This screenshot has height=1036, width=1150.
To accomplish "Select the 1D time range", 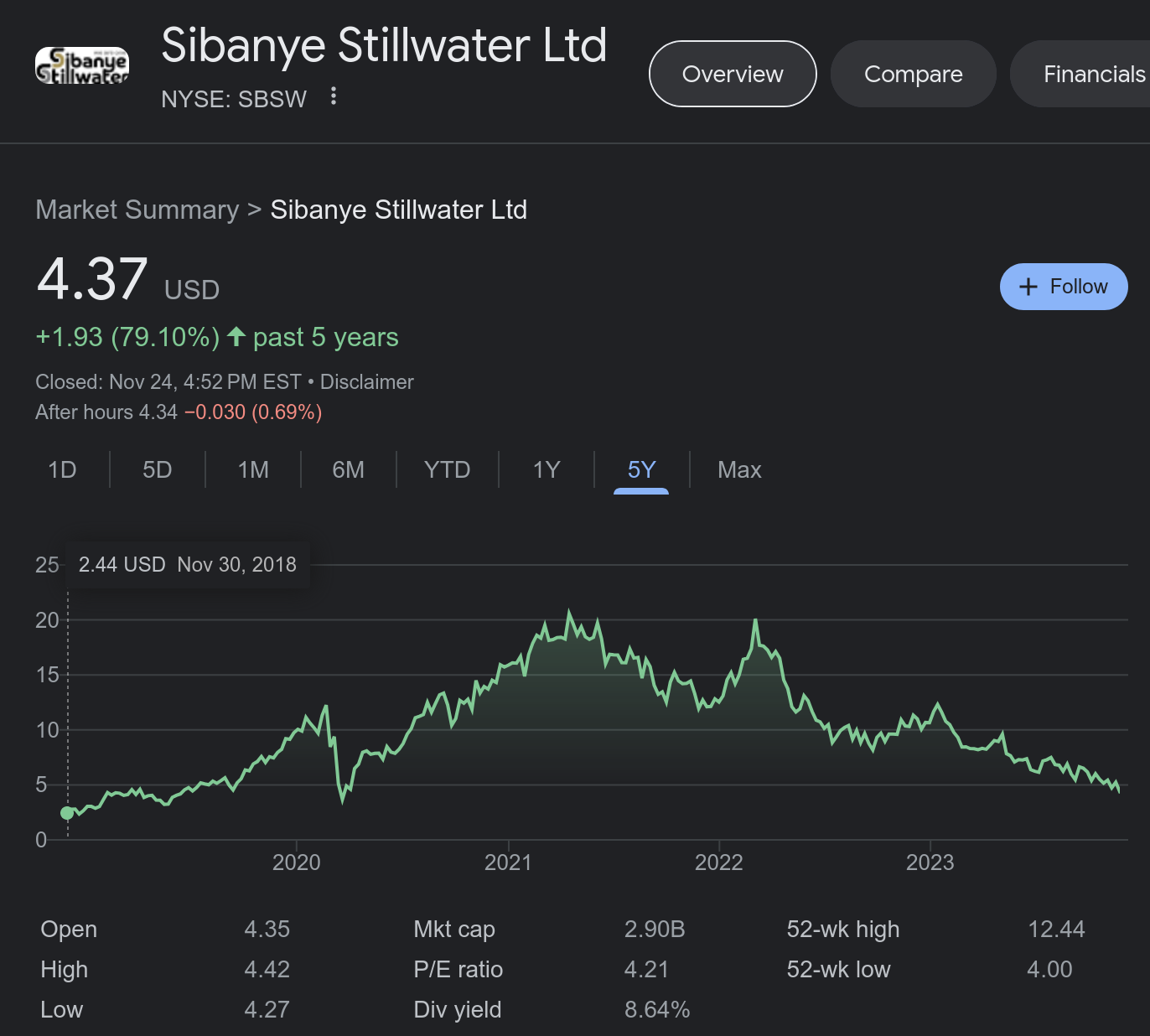I will point(62,469).
